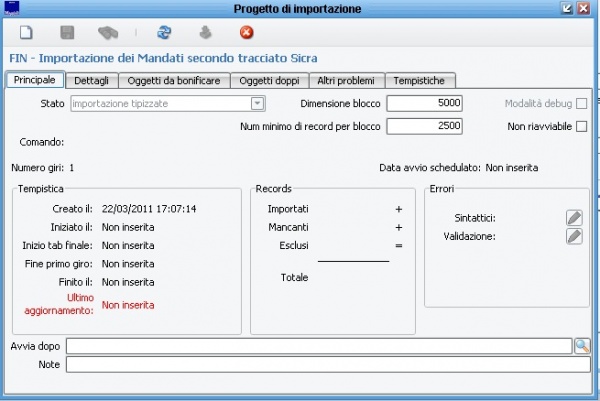600x401 pixels.
Task: Click the new document icon in toolbar
Action: click(26, 33)
